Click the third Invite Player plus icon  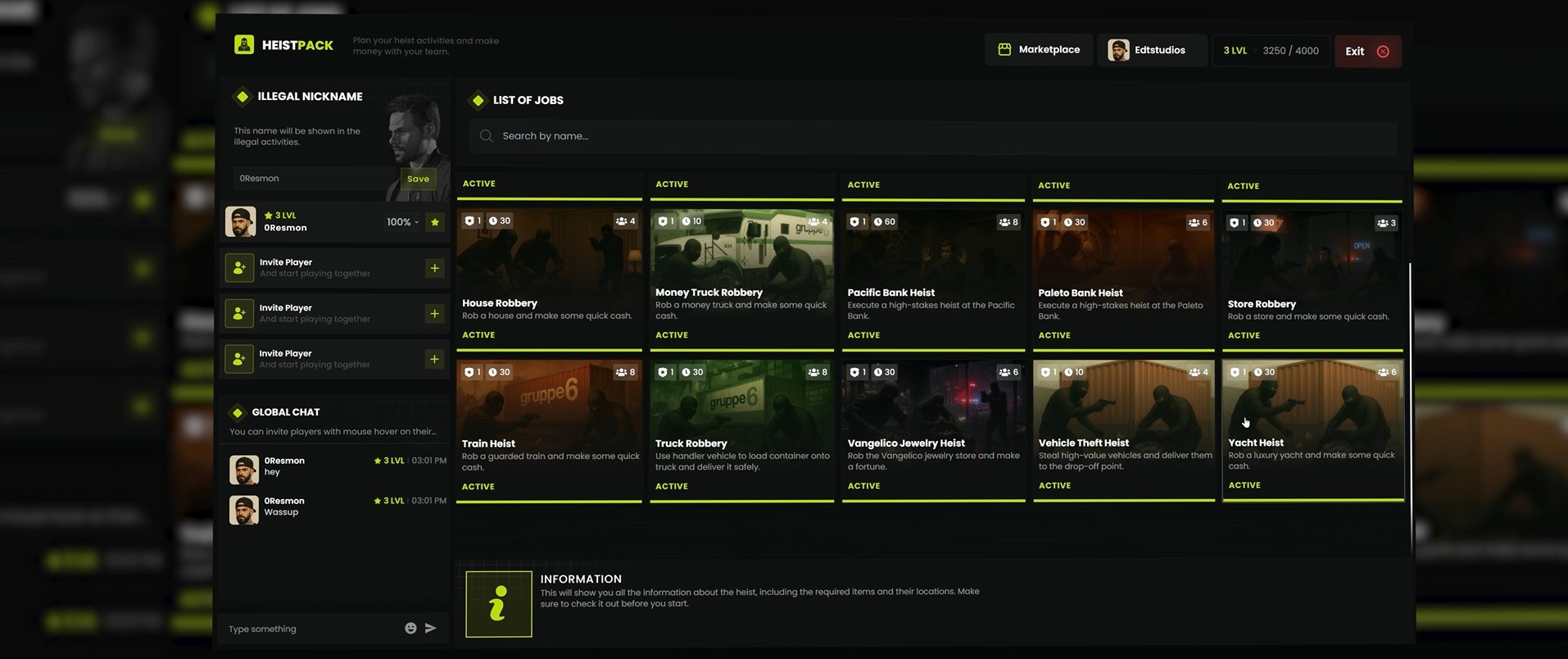(x=435, y=359)
